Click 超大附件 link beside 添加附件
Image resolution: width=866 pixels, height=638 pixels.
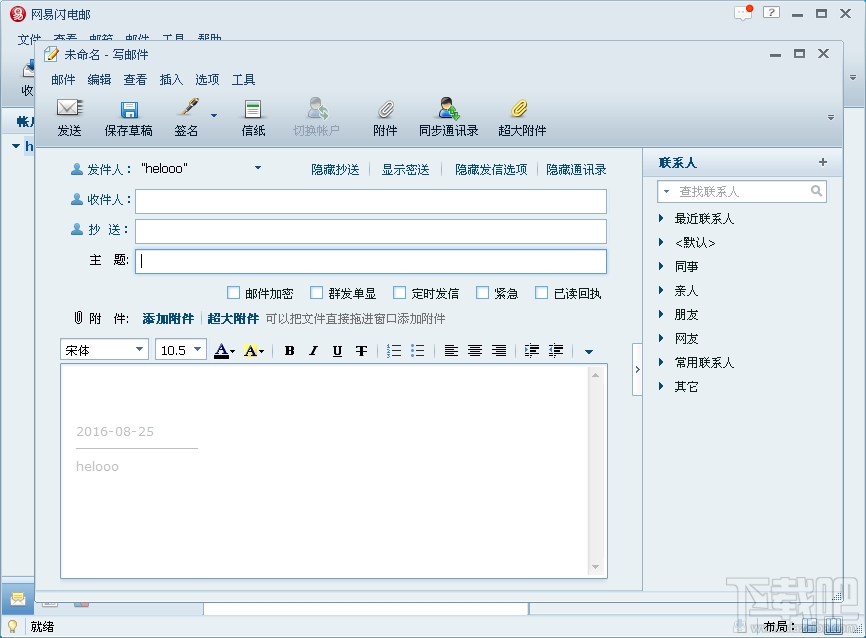233,319
